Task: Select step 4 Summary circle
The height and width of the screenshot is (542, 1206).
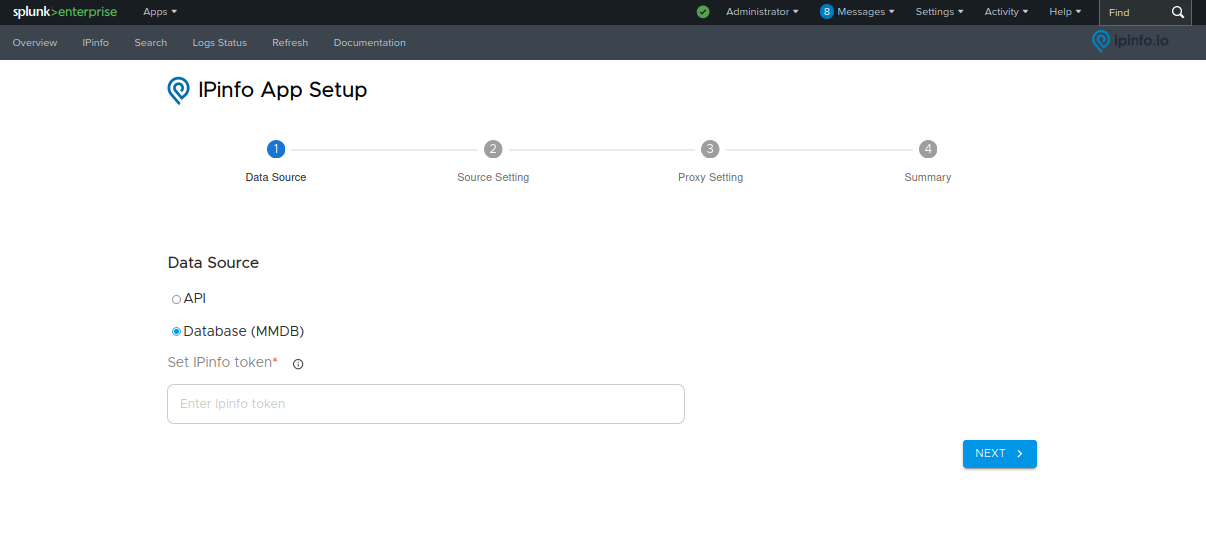Action: click(x=928, y=149)
